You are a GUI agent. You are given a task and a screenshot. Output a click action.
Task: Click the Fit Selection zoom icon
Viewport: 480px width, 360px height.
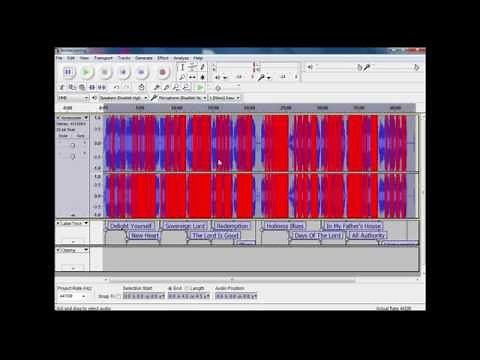pos(176,87)
